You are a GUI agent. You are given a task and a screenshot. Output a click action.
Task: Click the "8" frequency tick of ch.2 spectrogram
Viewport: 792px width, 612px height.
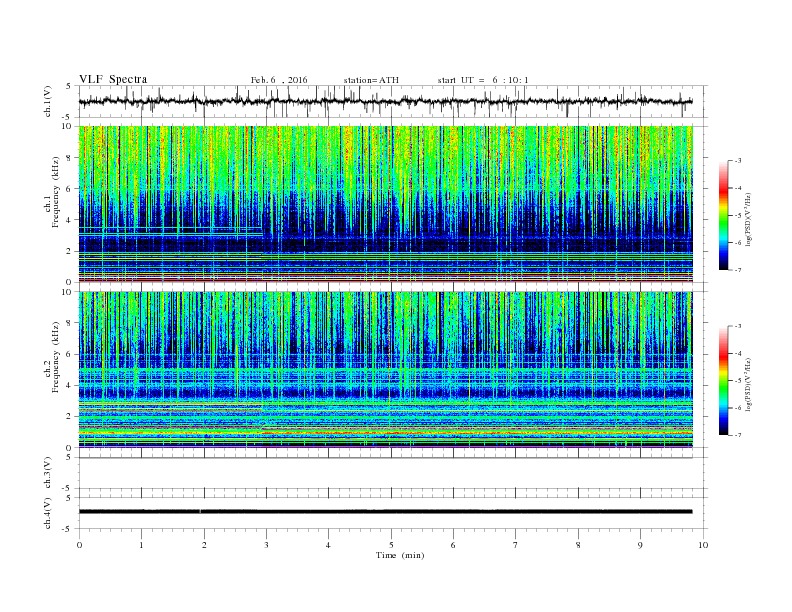pos(70,323)
